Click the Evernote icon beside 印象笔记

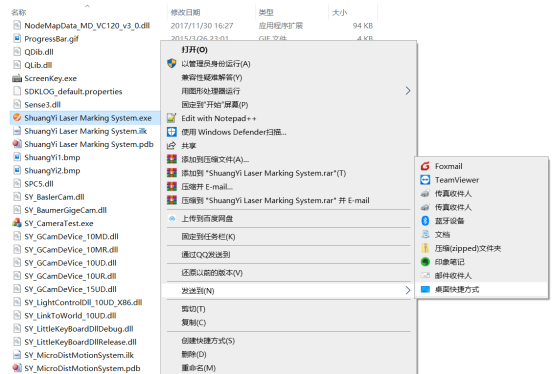tap(425, 262)
